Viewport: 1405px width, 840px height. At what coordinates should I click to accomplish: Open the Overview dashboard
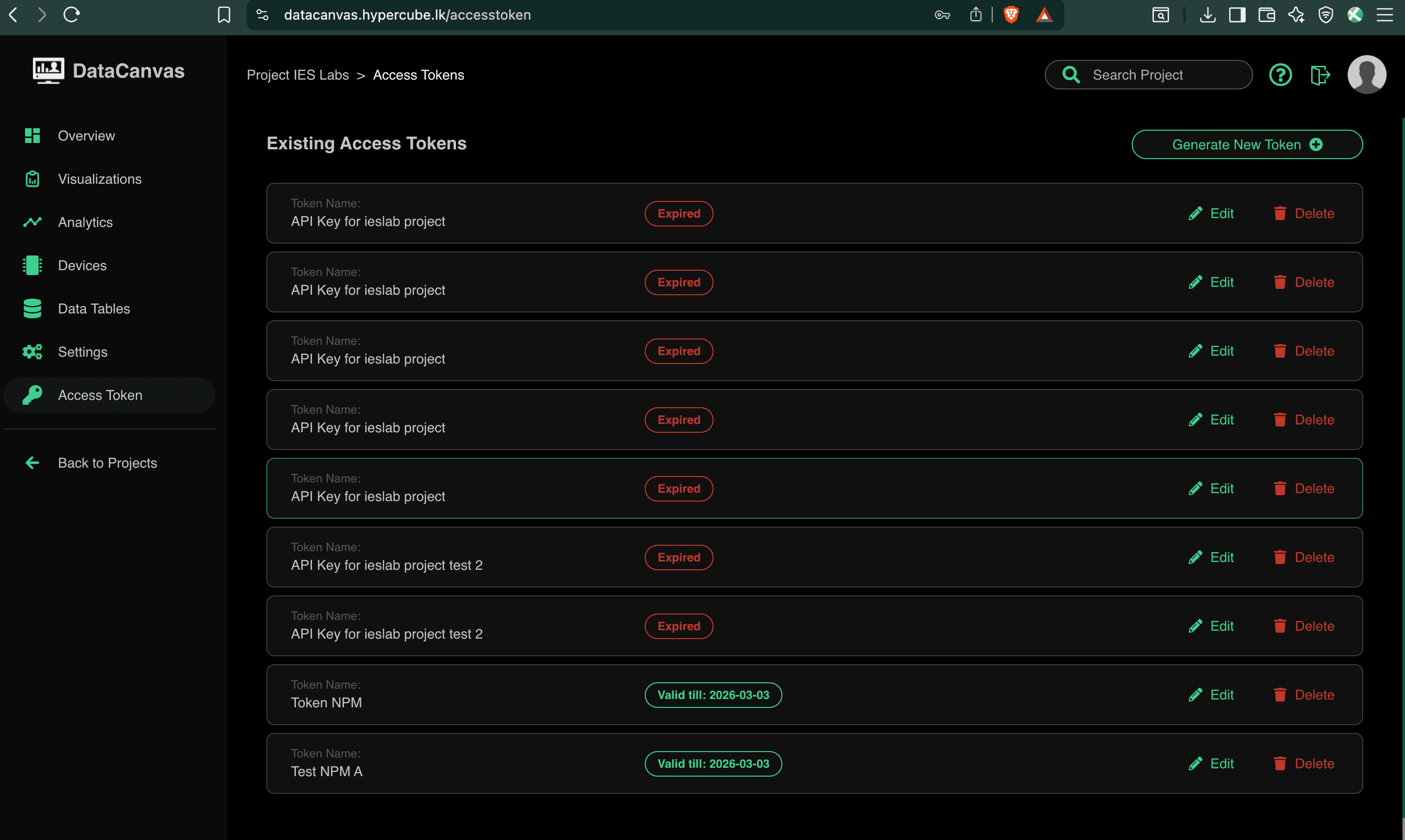pos(86,135)
